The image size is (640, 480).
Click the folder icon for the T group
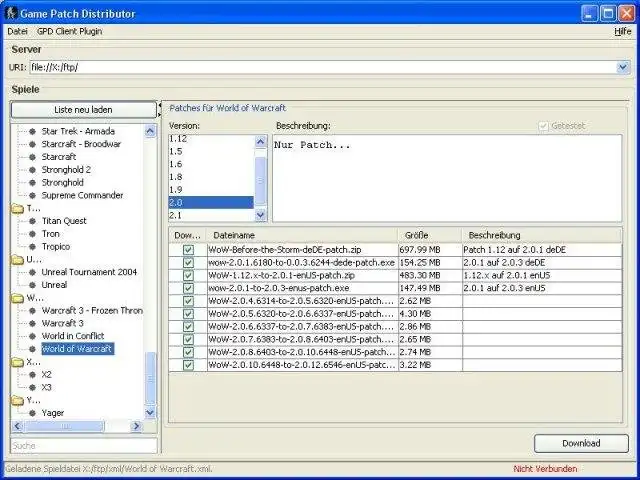18,209
